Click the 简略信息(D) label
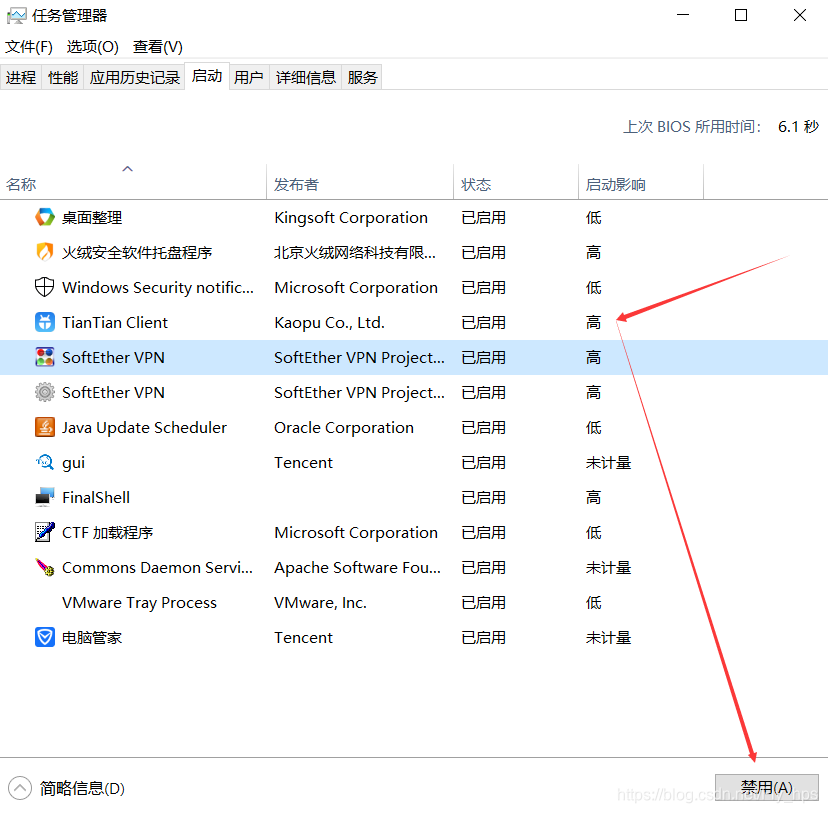Screen dimensions: 828x813 click(82, 788)
